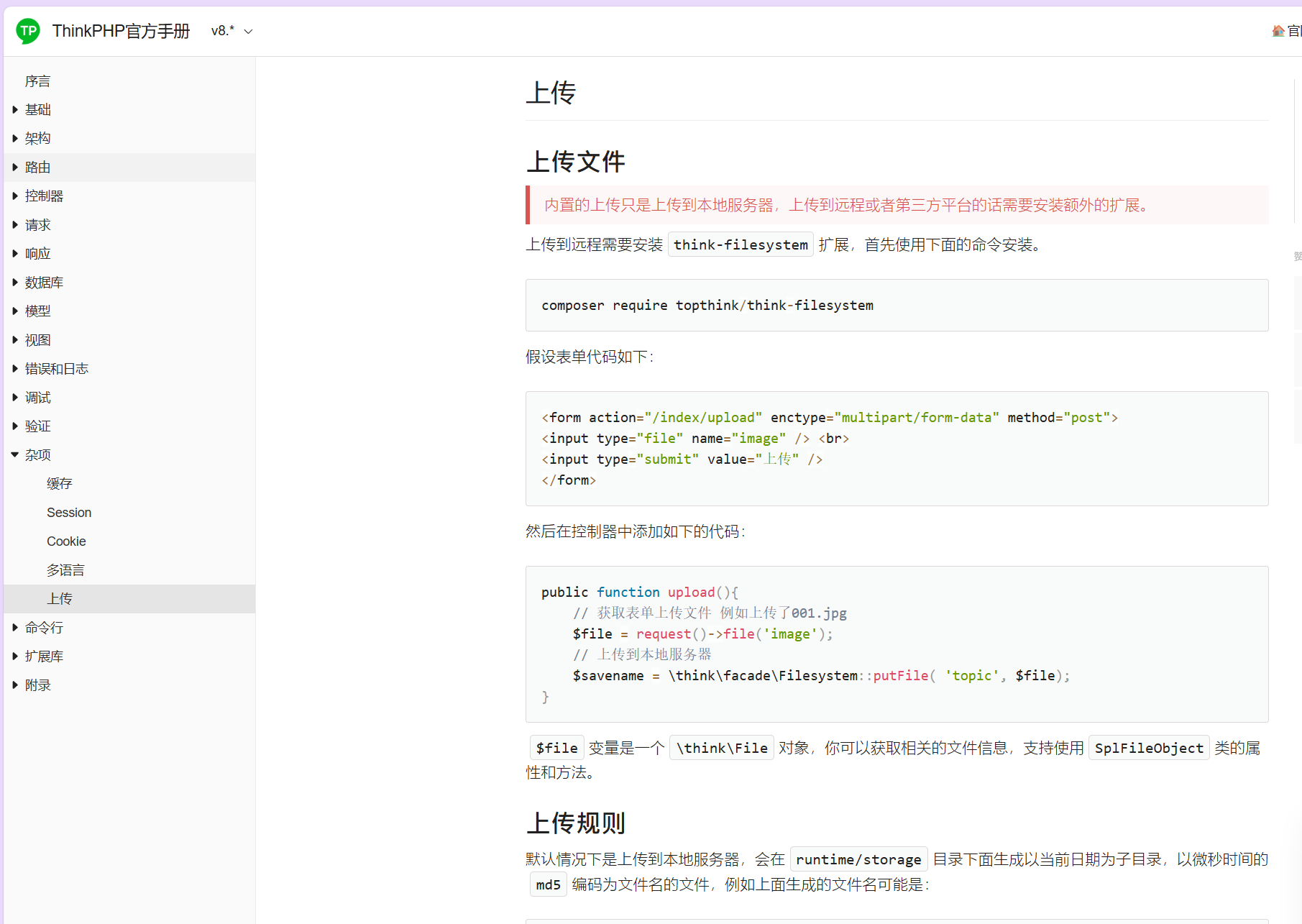The width and height of the screenshot is (1302, 924).
Task: Expand the 命令行 section arrow
Action: pyautogui.click(x=15, y=628)
